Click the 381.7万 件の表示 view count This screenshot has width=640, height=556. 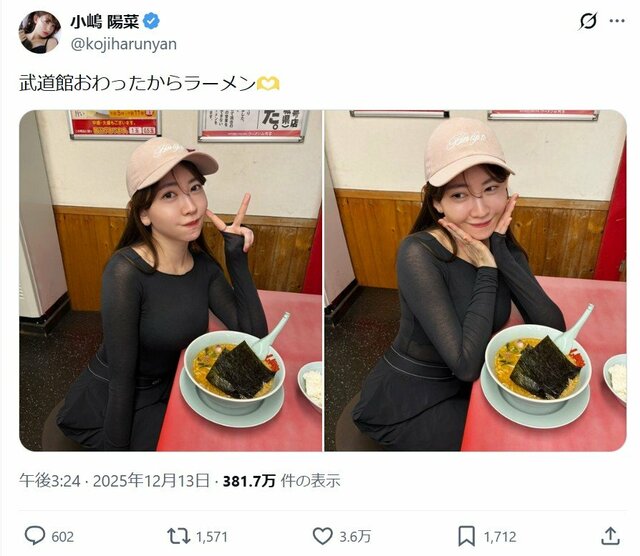click(282, 481)
